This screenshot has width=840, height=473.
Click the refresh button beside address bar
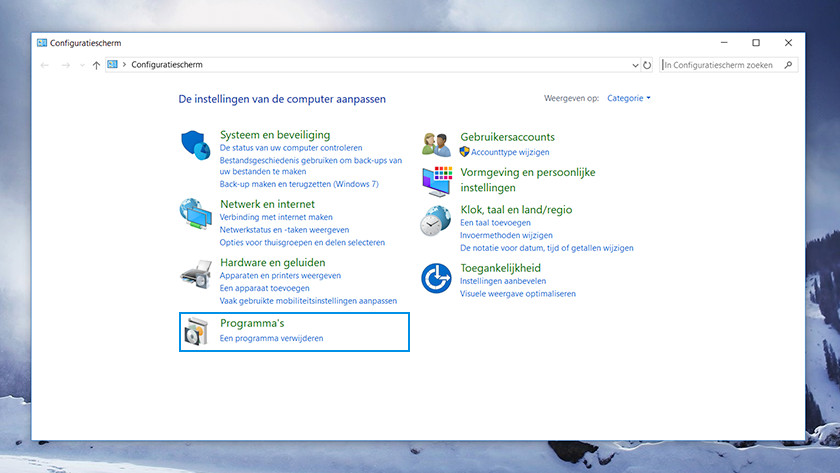[648, 65]
